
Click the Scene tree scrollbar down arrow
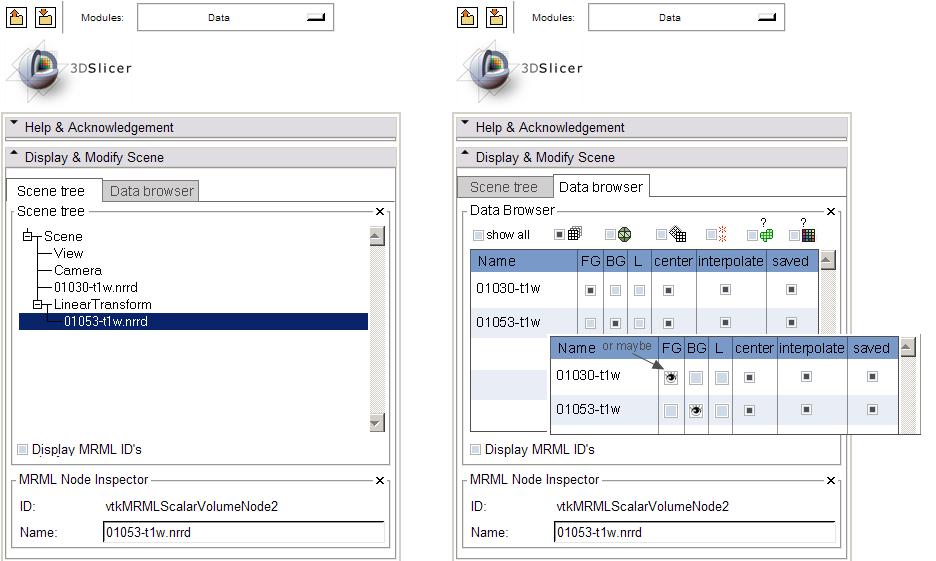pos(376,423)
